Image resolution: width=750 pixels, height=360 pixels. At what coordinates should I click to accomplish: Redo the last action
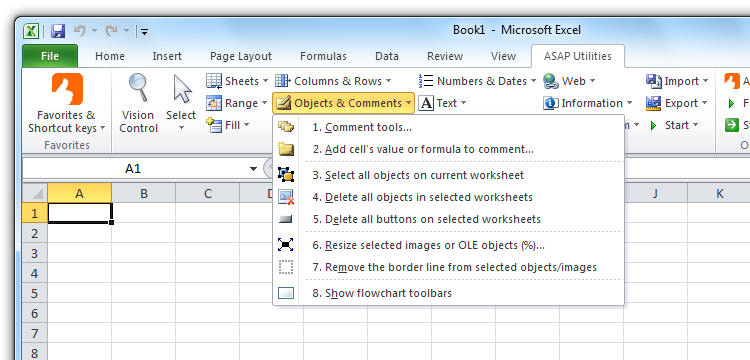111,31
